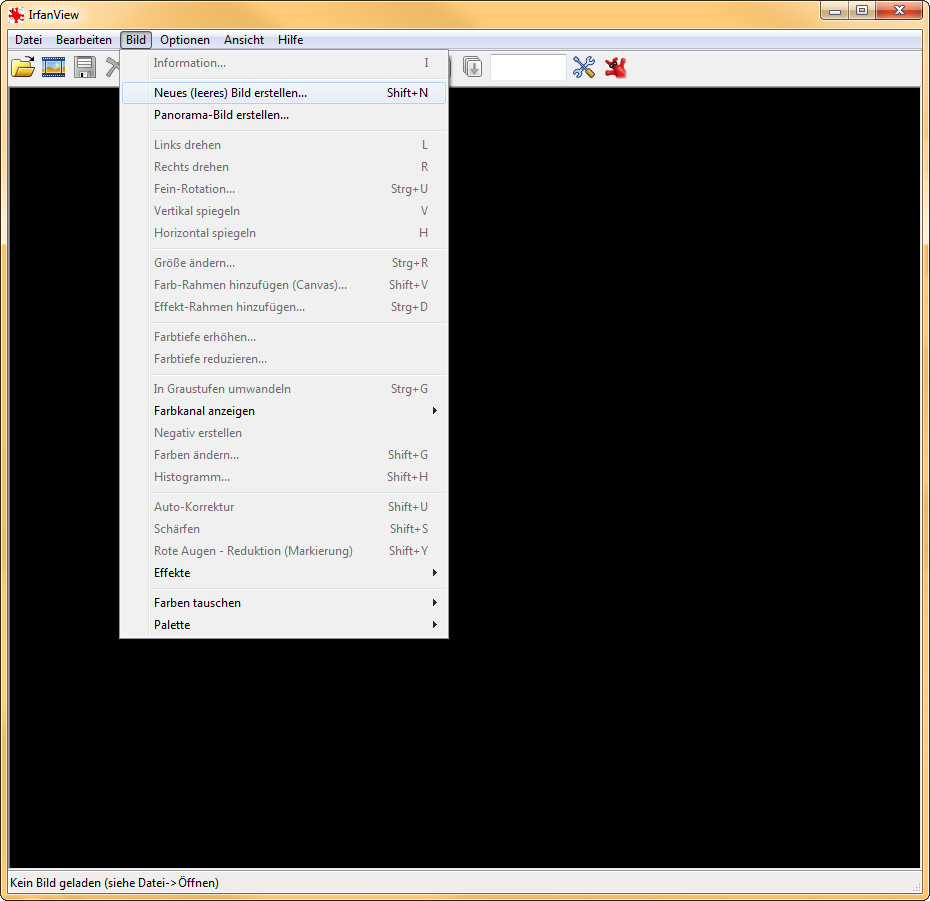
Task: Click Rote Augen - Reduktion (Markierung)
Action: tap(284, 550)
